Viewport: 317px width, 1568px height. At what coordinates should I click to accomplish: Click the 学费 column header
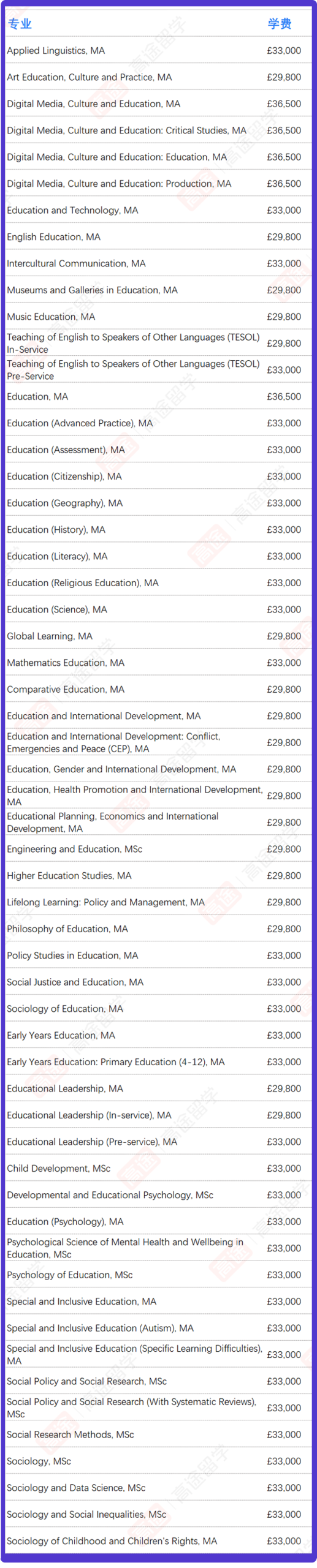(280, 24)
